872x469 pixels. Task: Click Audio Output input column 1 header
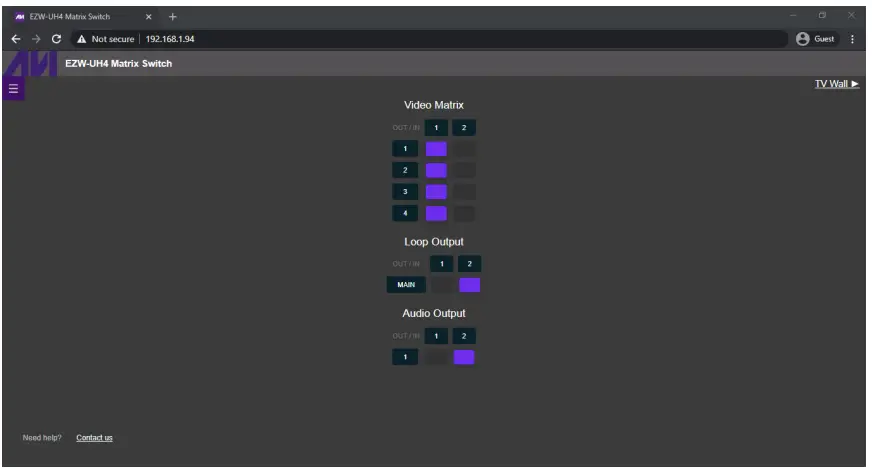point(436,336)
